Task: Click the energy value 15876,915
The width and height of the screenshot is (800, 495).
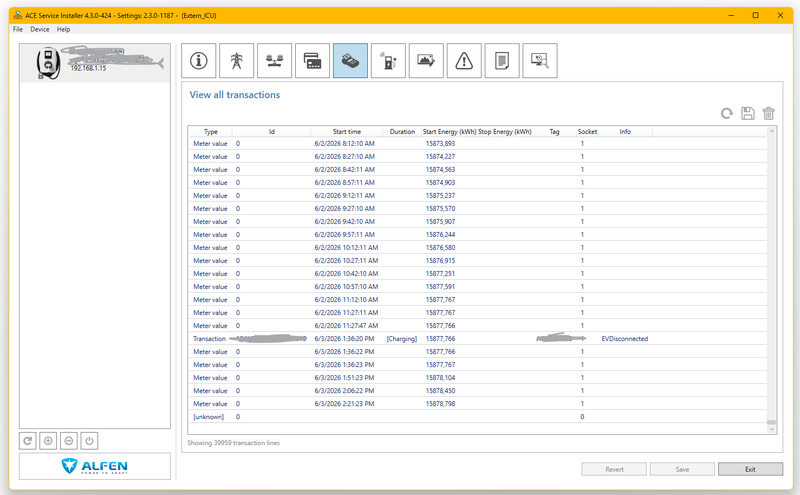Action: click(x=440, y=261)
